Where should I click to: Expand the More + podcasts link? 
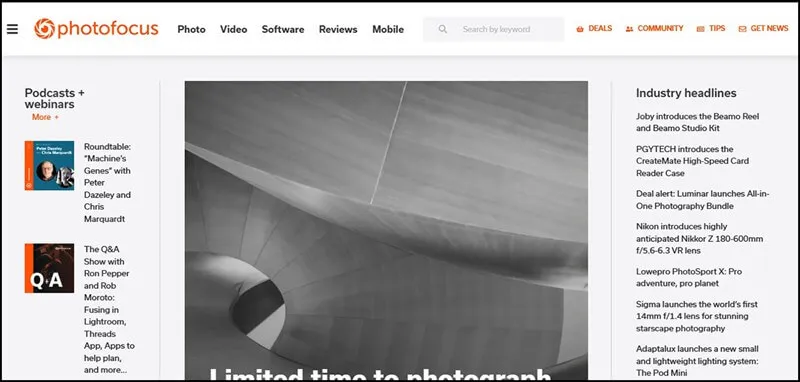coord(45,117)
